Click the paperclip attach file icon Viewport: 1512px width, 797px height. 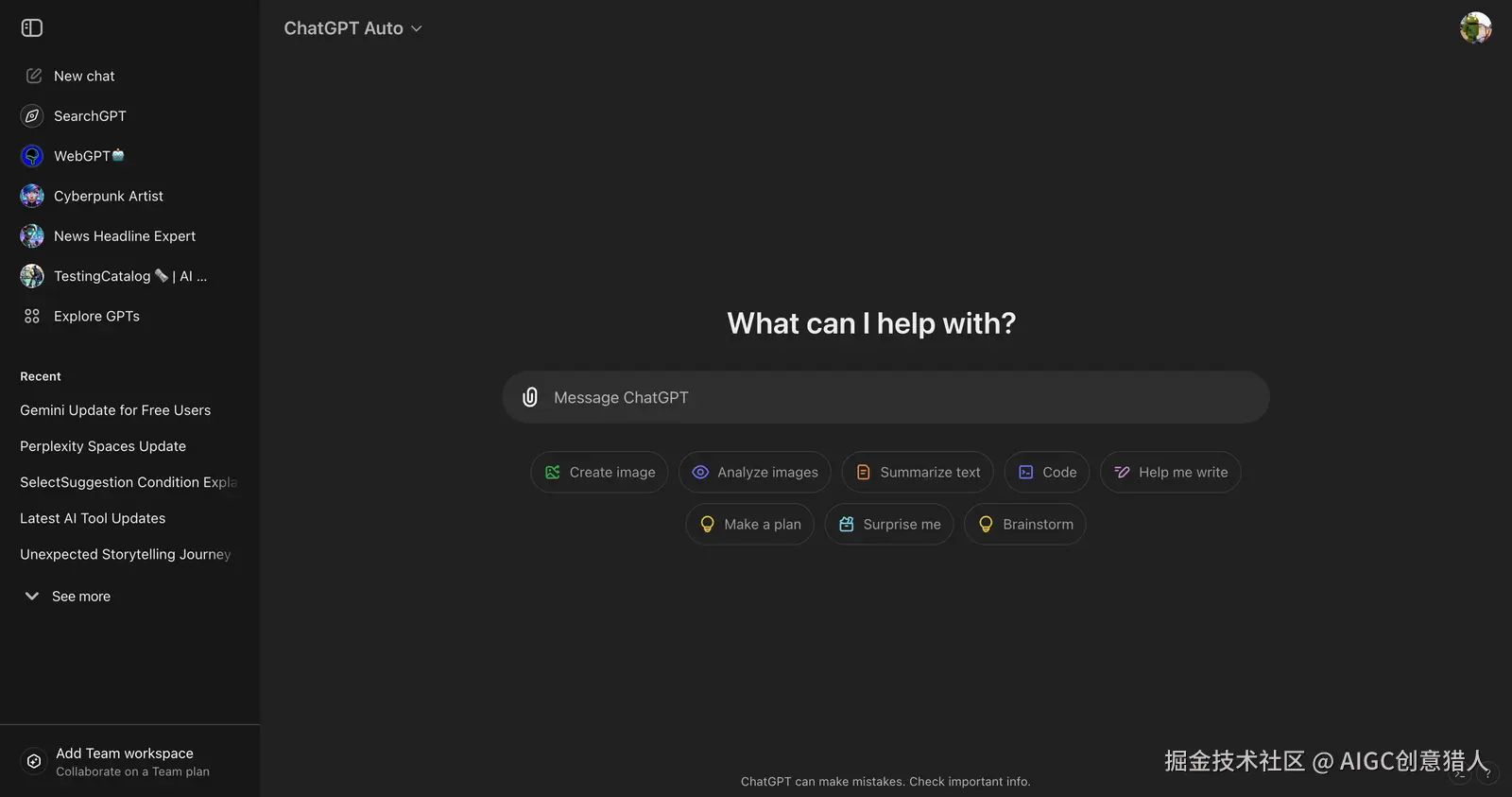coord(530,397)
